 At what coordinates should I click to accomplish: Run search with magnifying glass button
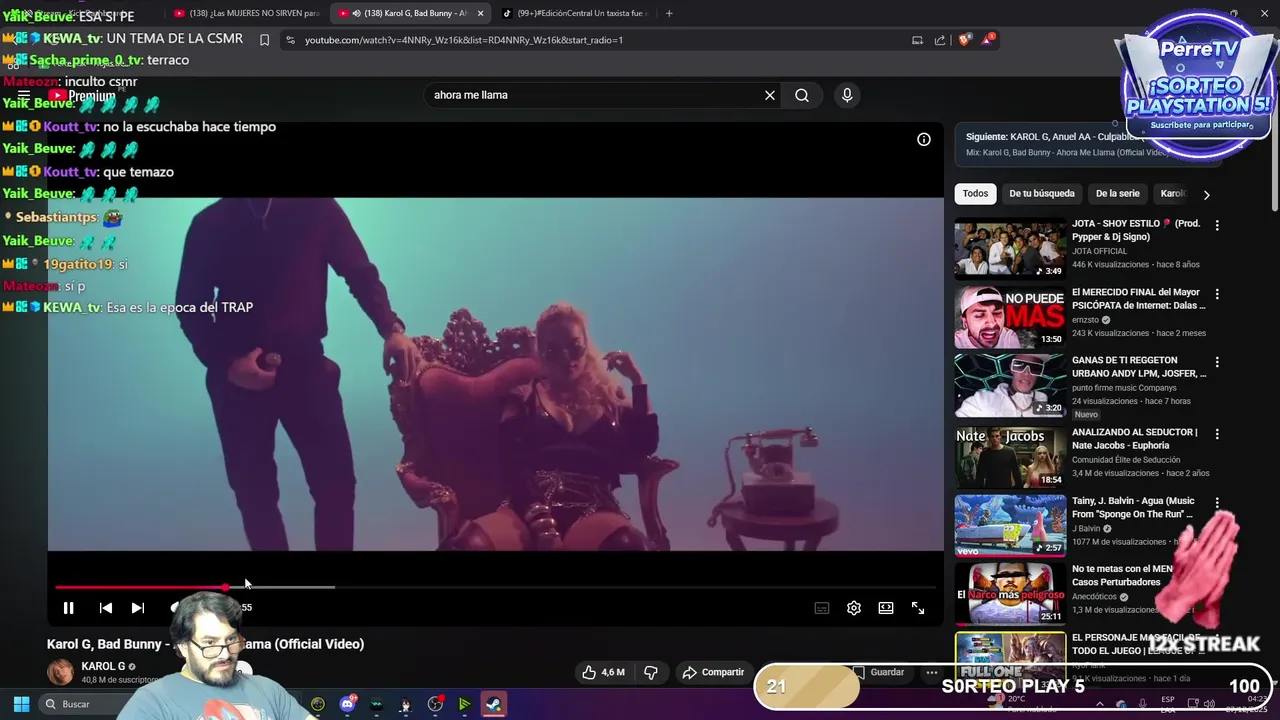click(x=802, y=95)
